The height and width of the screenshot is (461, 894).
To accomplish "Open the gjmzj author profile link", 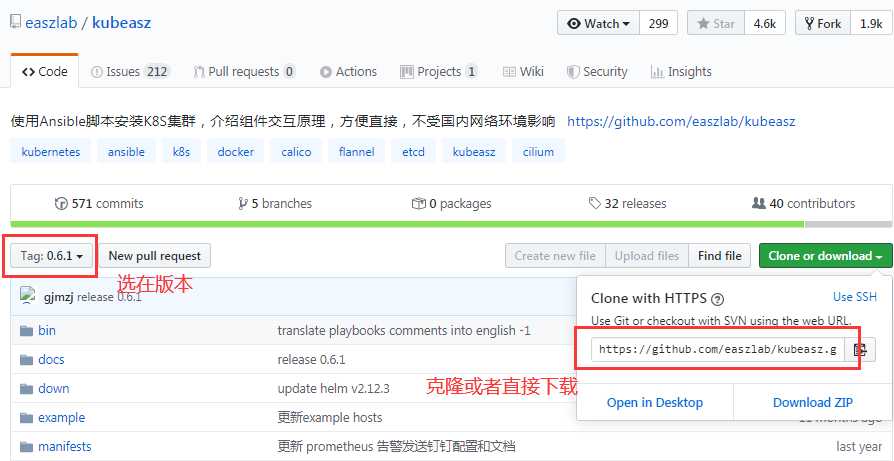I will tap(58, 297).
